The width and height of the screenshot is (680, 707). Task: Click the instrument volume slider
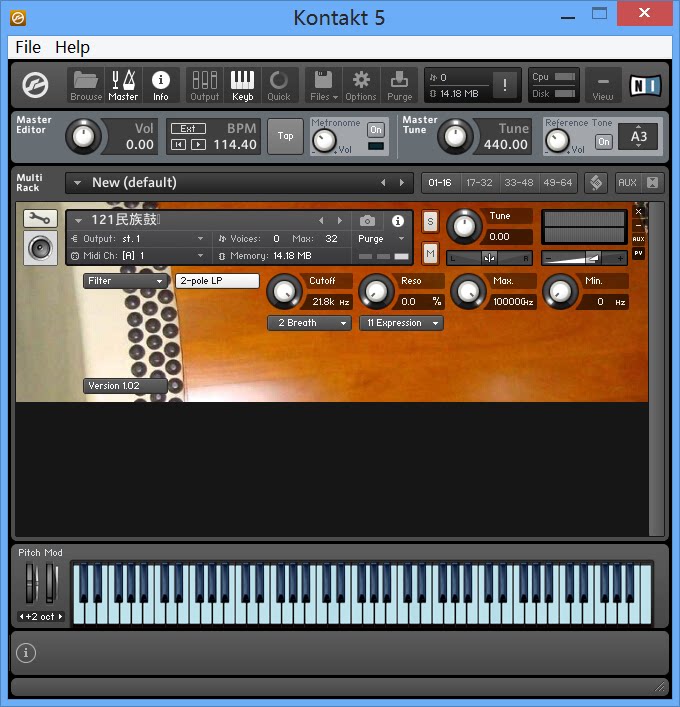pyautogui.click(x=584, y=258)
